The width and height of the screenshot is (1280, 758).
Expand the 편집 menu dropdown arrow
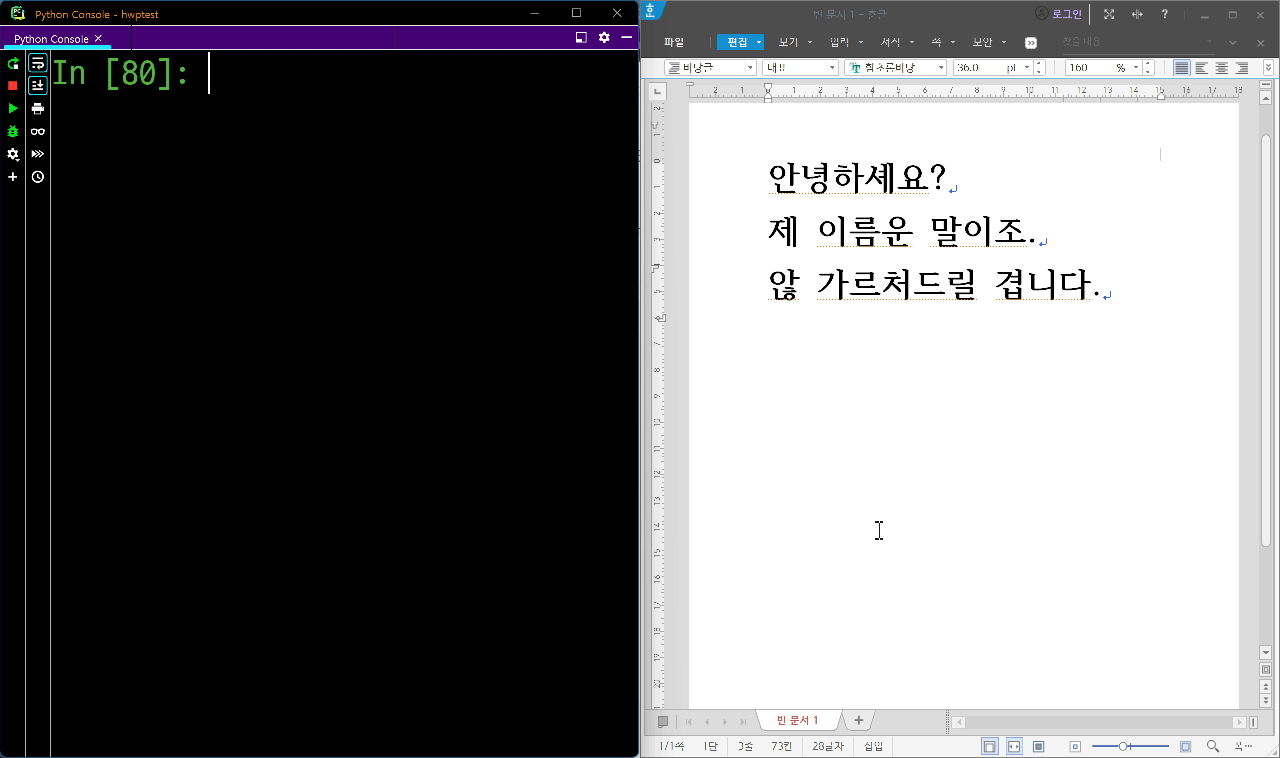pos(759,42)
